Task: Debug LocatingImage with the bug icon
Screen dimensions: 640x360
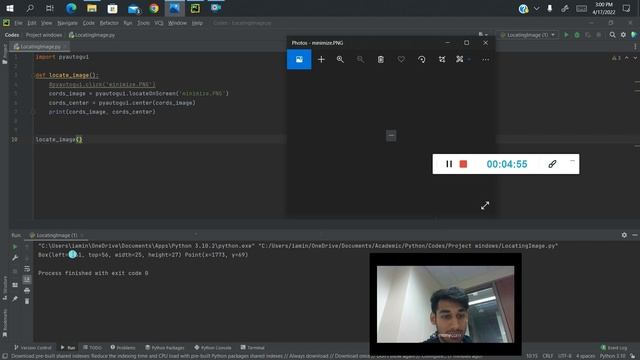Action: pyautogui.click(x=577, y=35)
